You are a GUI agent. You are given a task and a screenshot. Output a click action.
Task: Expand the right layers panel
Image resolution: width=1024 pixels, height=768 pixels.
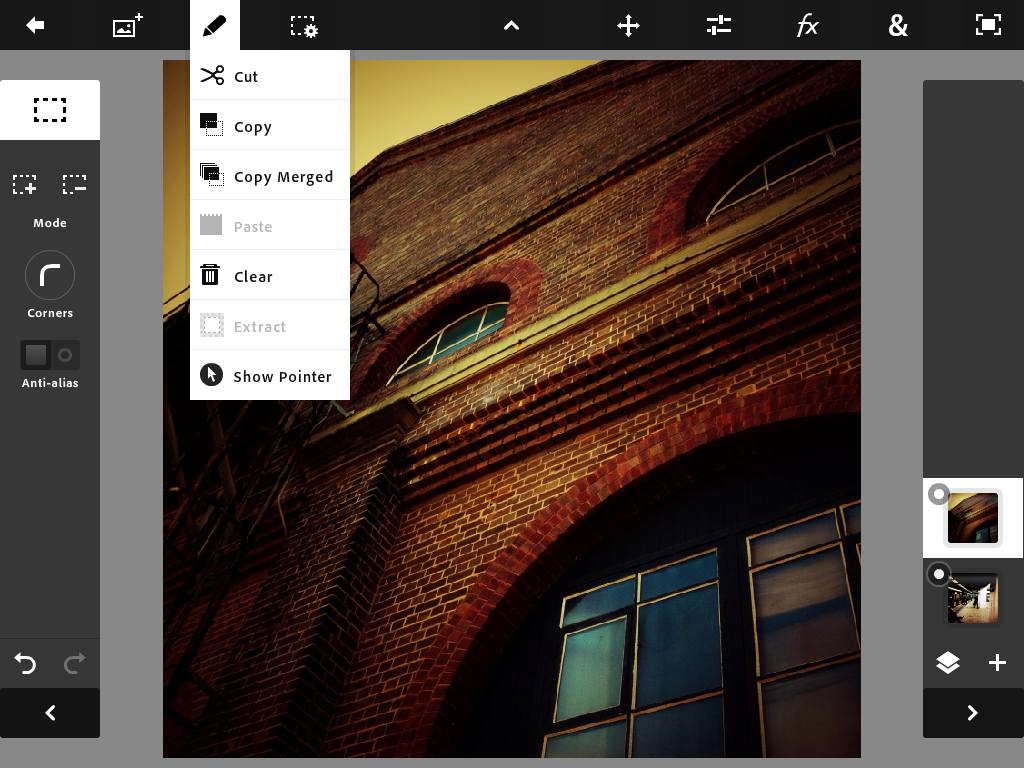[972, 713]
